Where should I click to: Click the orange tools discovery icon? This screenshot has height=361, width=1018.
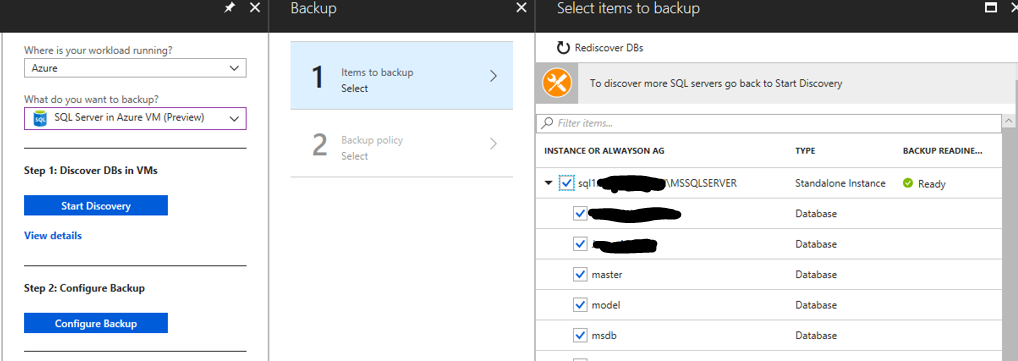pyautogui.click(x=557, y=83)
